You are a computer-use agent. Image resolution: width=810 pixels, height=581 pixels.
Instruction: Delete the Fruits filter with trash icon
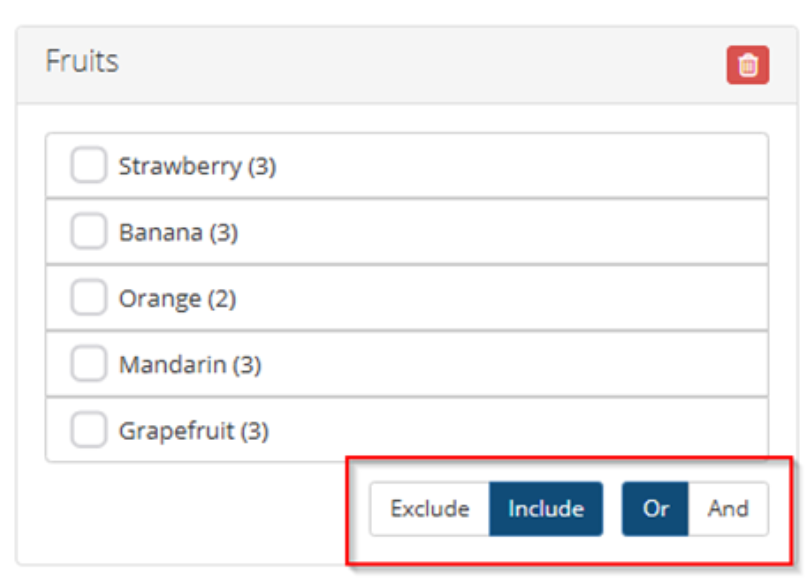747,66
